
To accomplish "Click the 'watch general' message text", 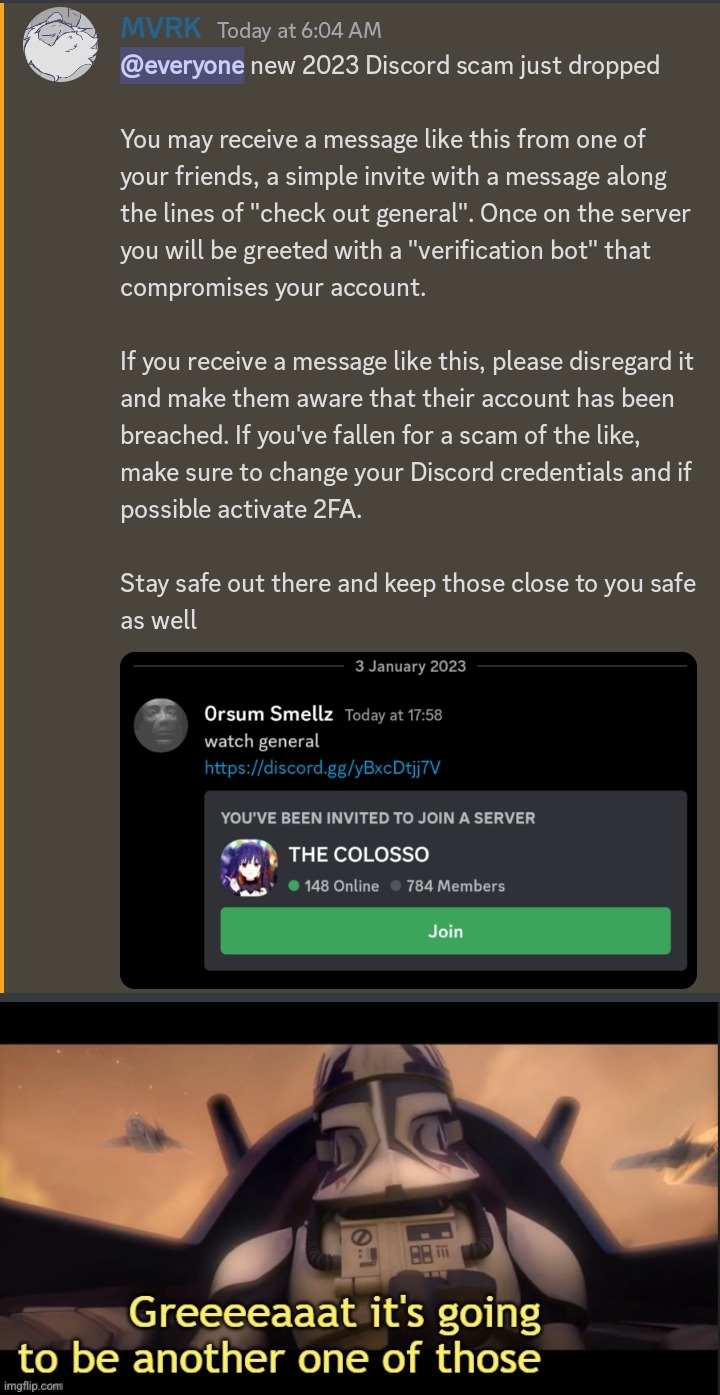I will click(x=261, y=741).
